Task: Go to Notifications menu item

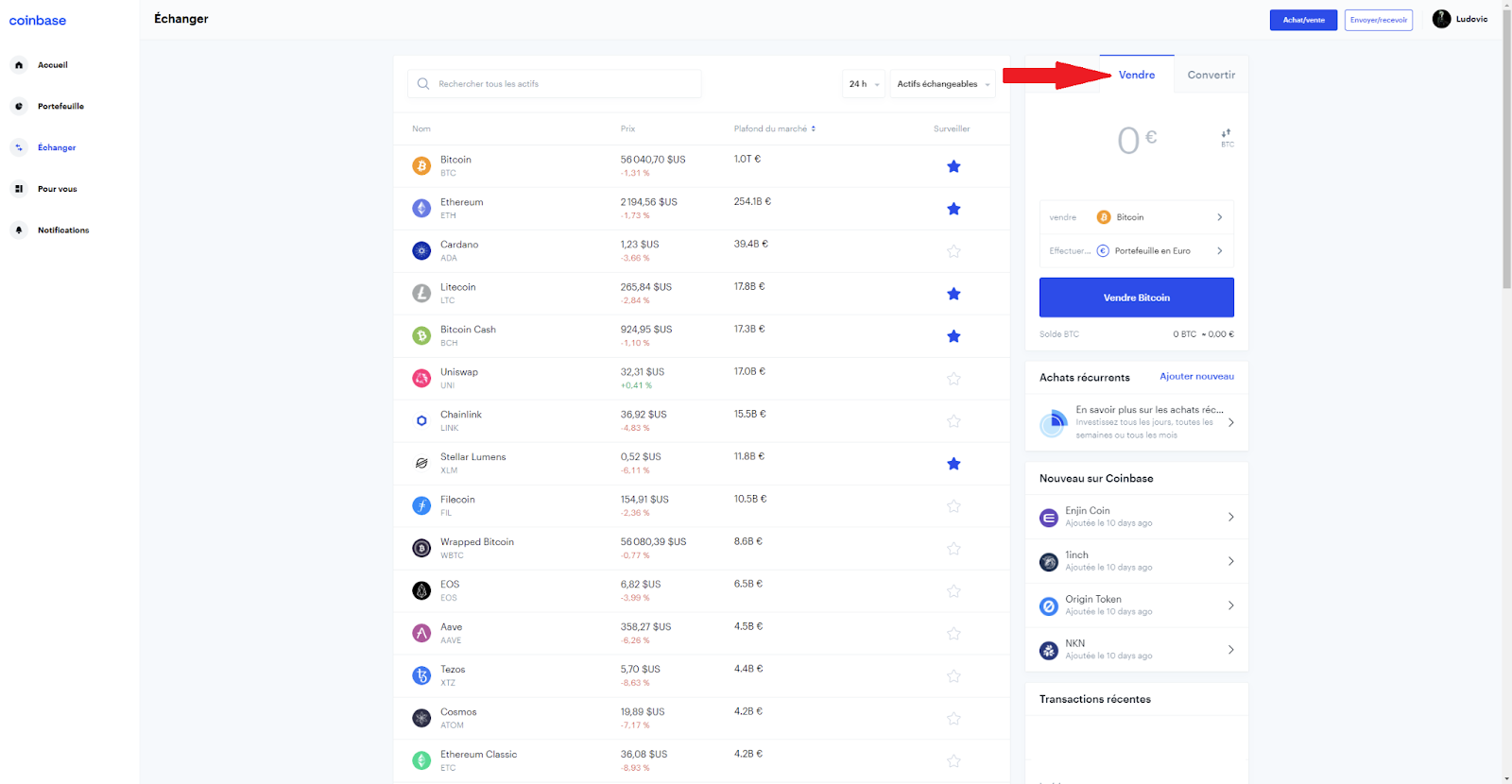Action: (63, 230)
